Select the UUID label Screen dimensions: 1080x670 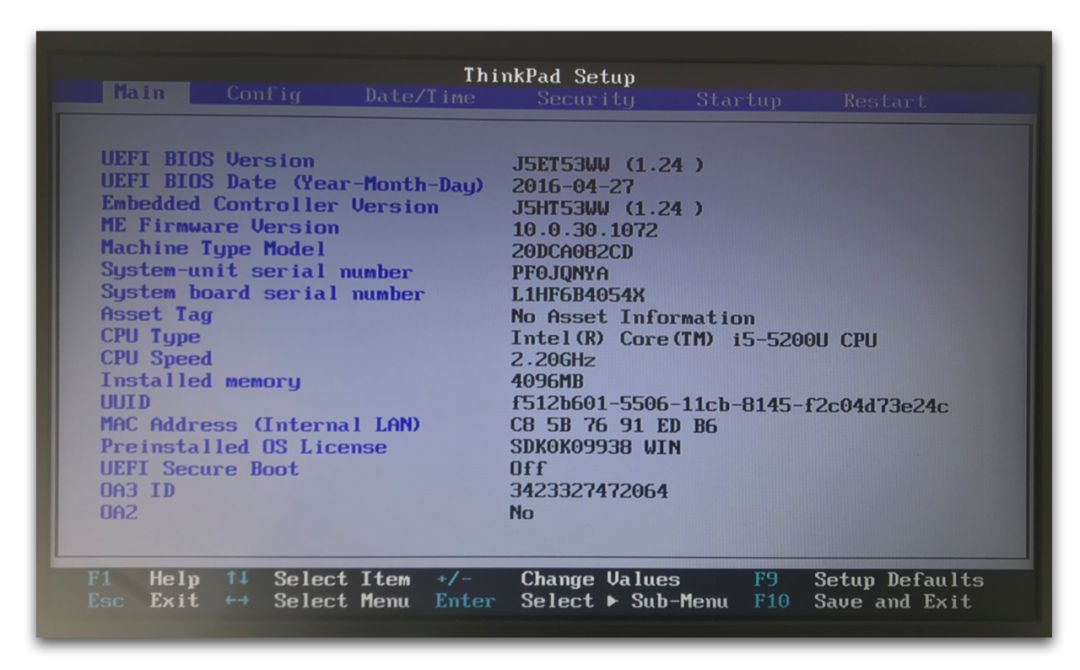click(x=125, y=401)
